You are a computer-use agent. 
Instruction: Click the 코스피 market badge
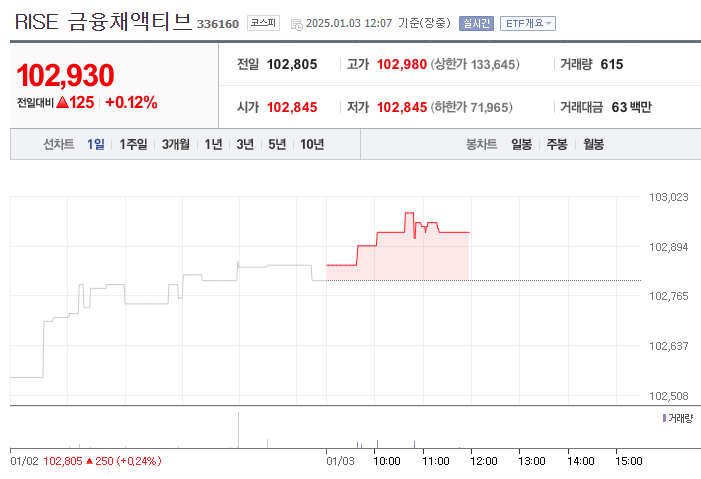click(x=263, y=23)
